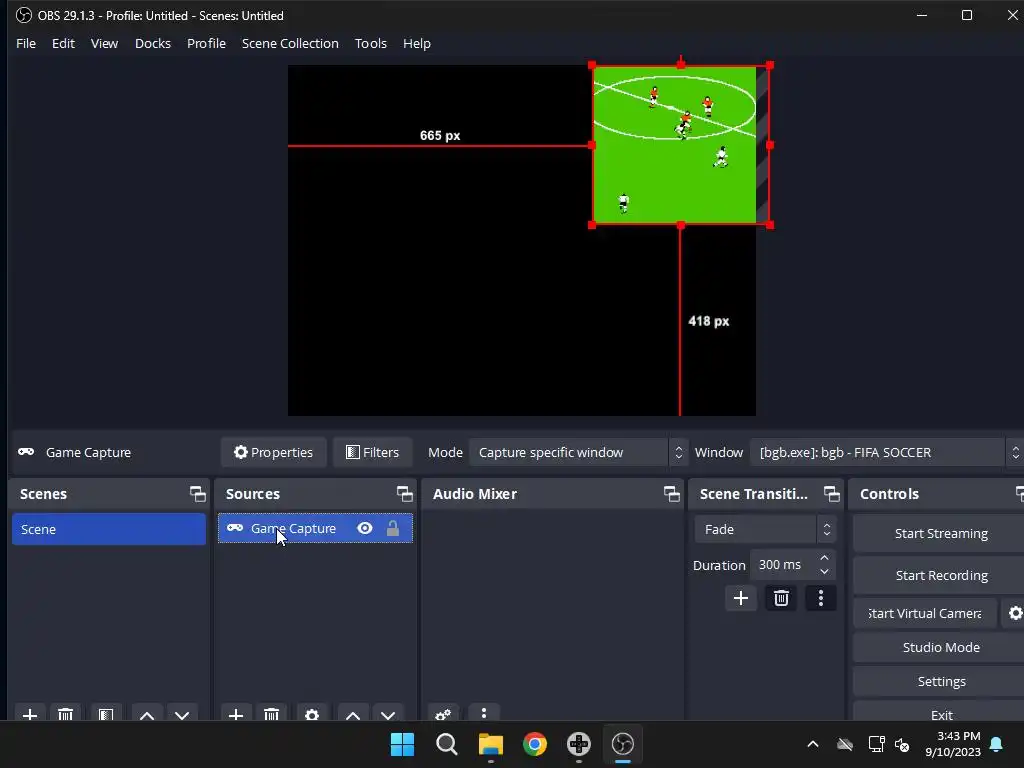Open the File menu
Image resolution: width=1024 pixels, height=768 pixels.
(26, 43)
